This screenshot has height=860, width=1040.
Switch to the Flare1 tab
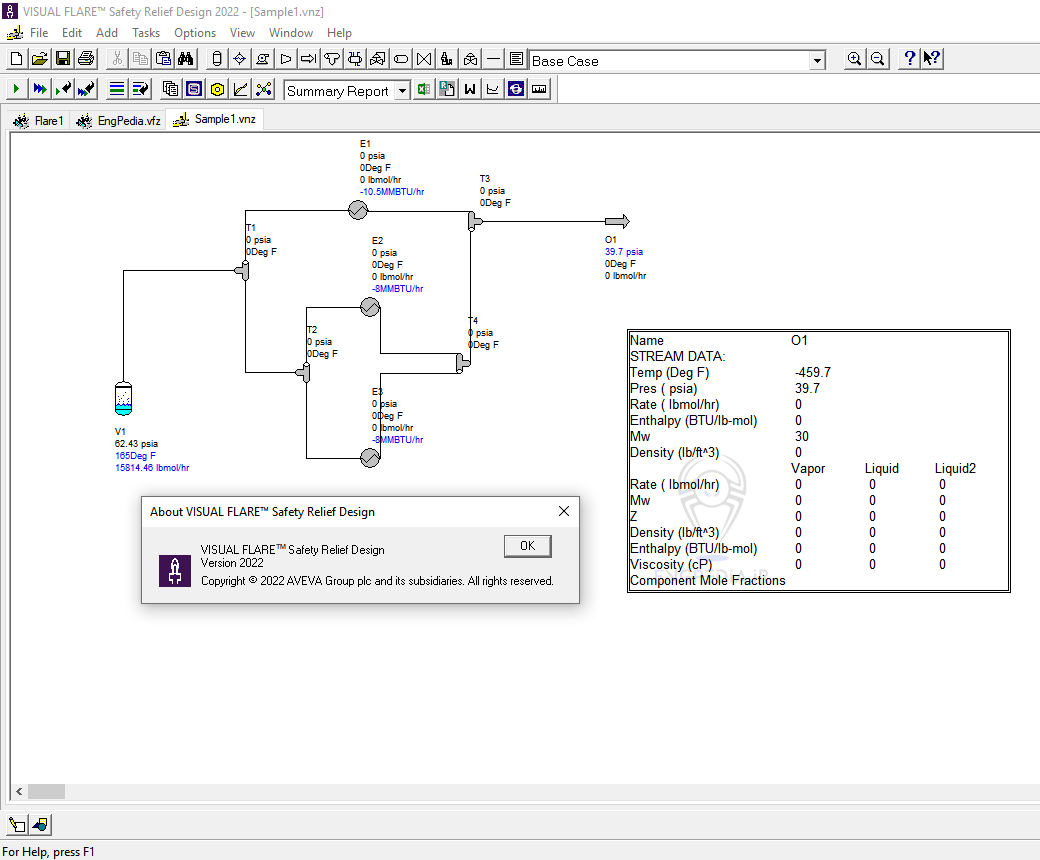(39, 120)
